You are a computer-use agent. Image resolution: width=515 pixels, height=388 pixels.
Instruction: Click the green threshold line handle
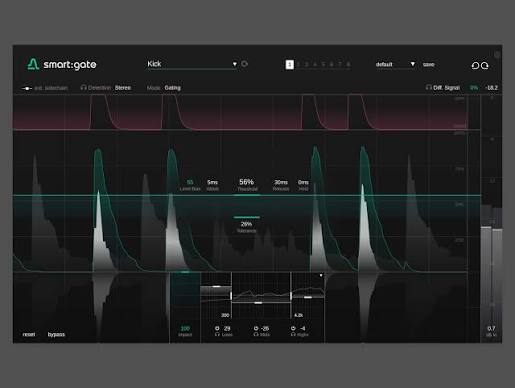tap(247, 195)
